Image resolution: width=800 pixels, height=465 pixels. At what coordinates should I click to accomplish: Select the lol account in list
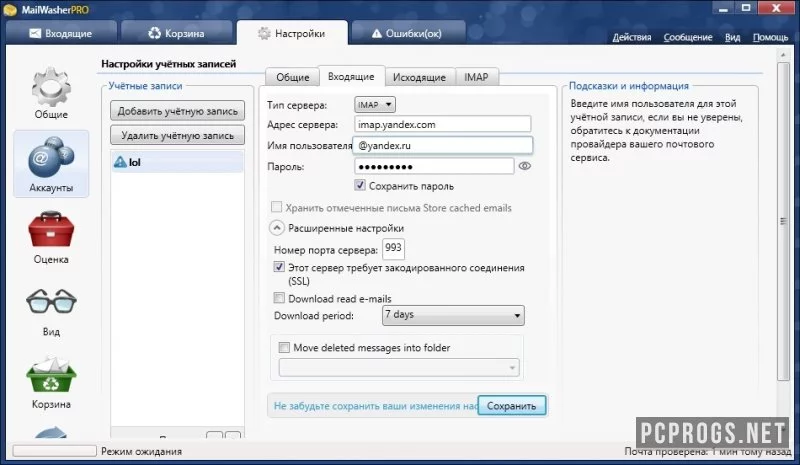tap(177, 162)
